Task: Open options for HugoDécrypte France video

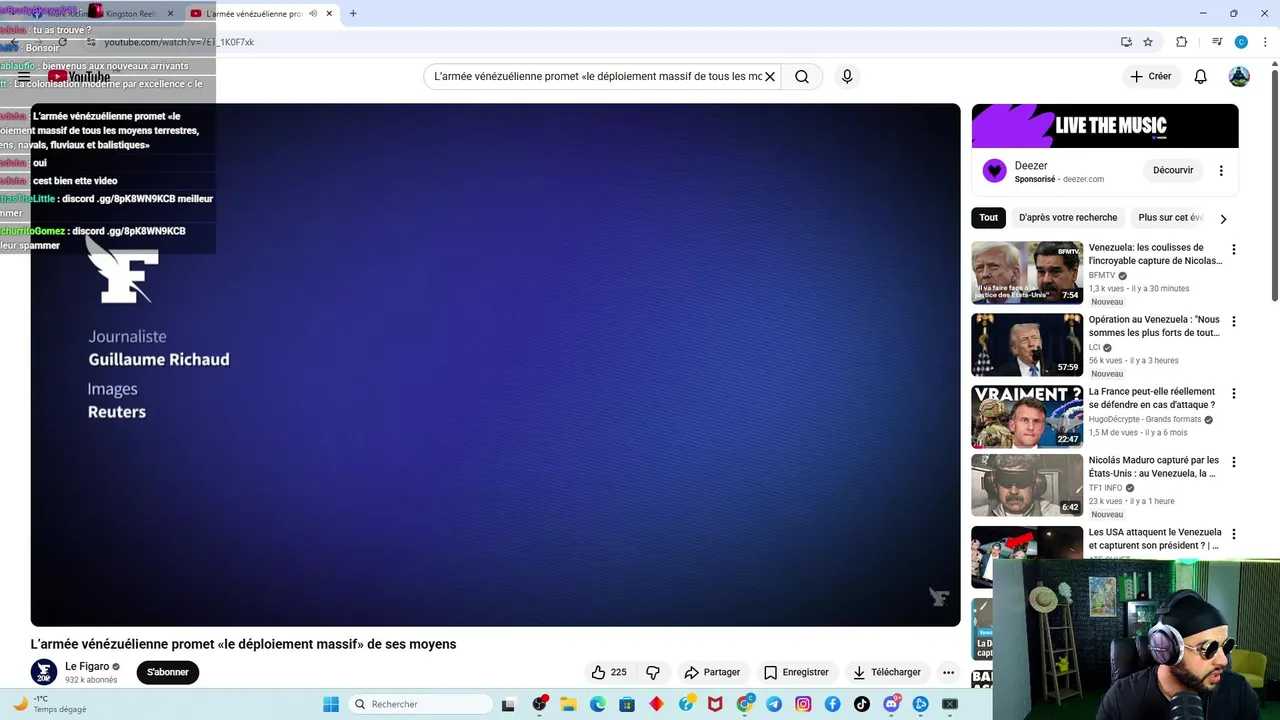Action: coord(1233,394)
